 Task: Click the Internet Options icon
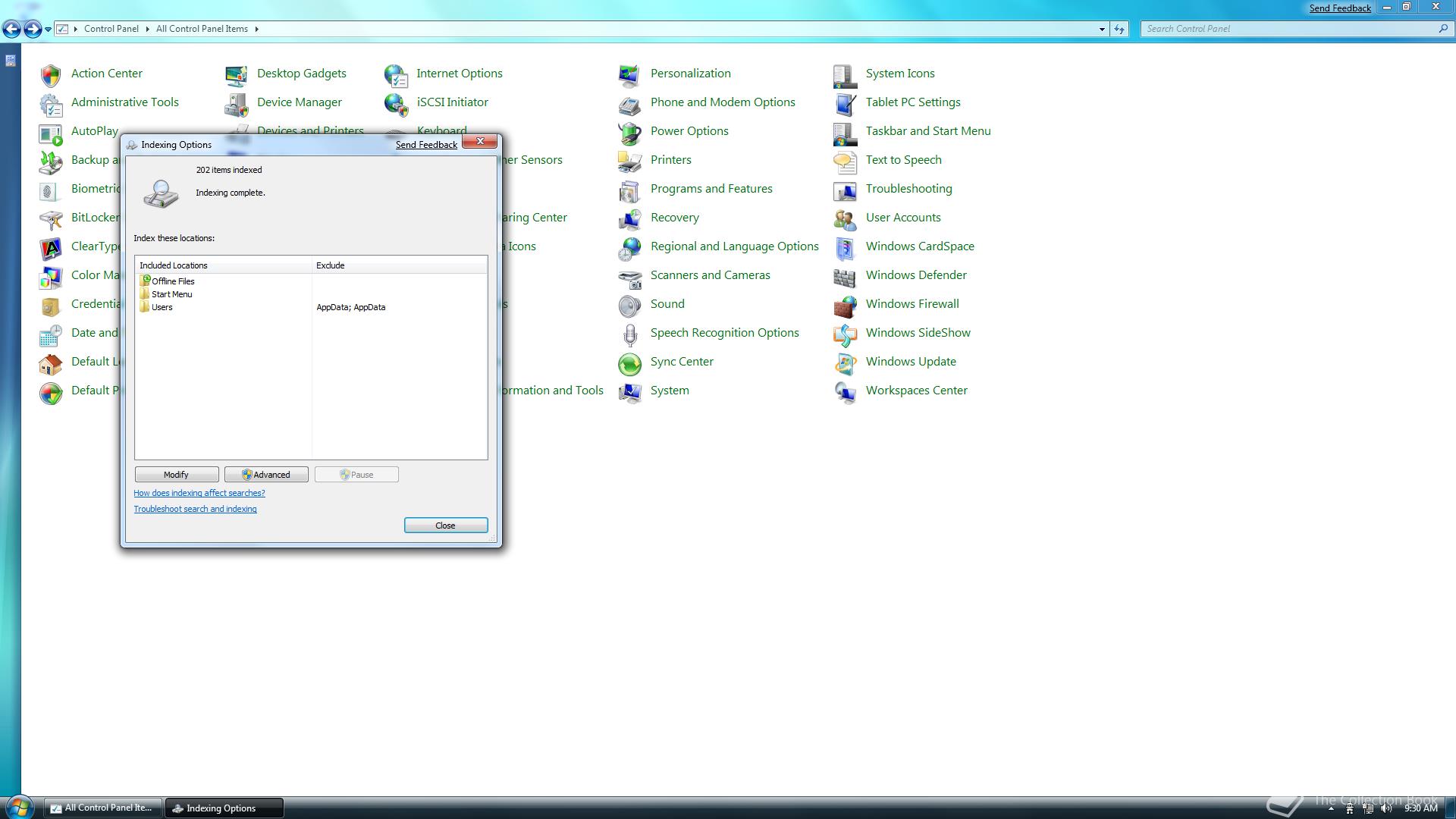pos(396,74)
